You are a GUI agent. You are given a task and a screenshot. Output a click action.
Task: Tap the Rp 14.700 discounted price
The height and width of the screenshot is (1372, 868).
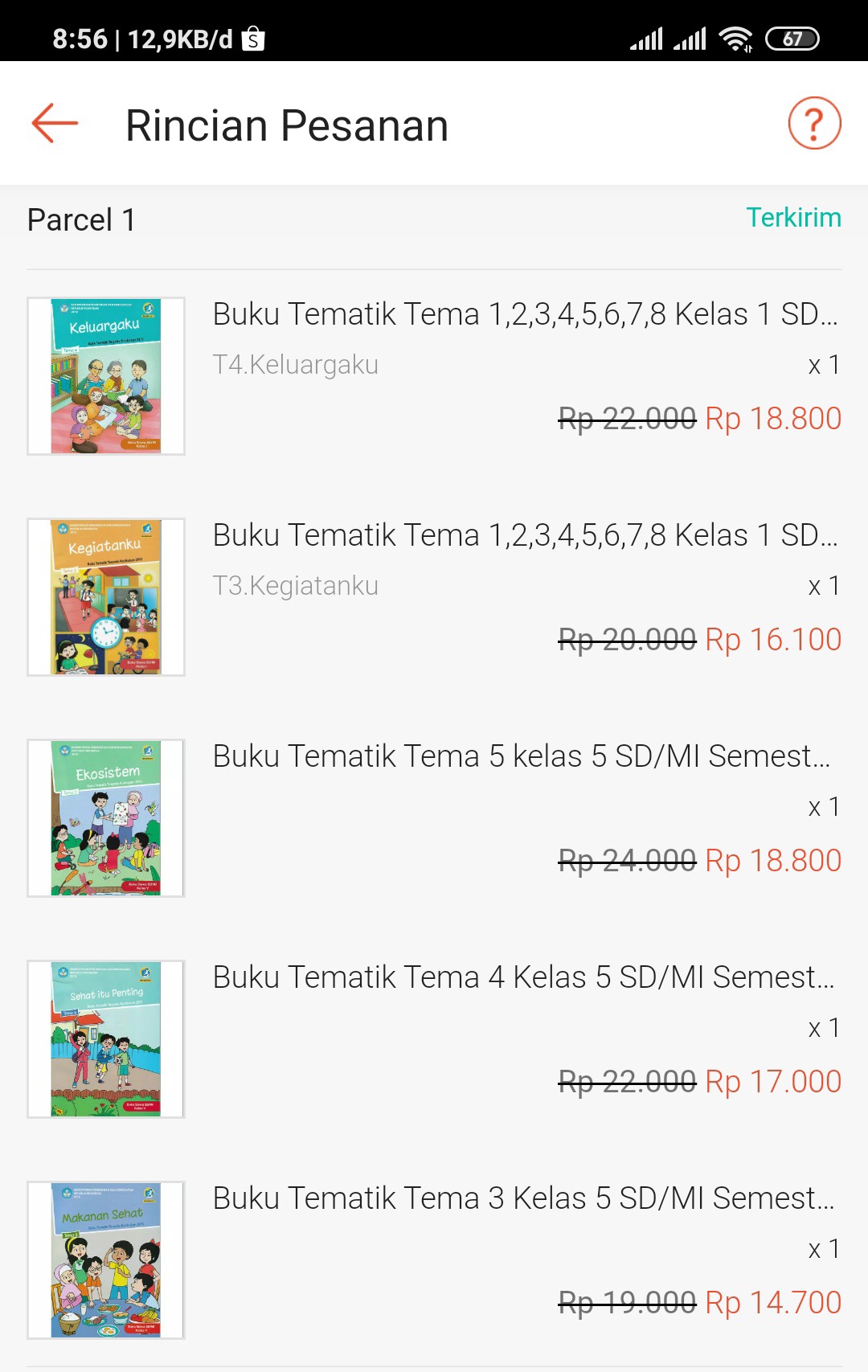coord(773,1303)
